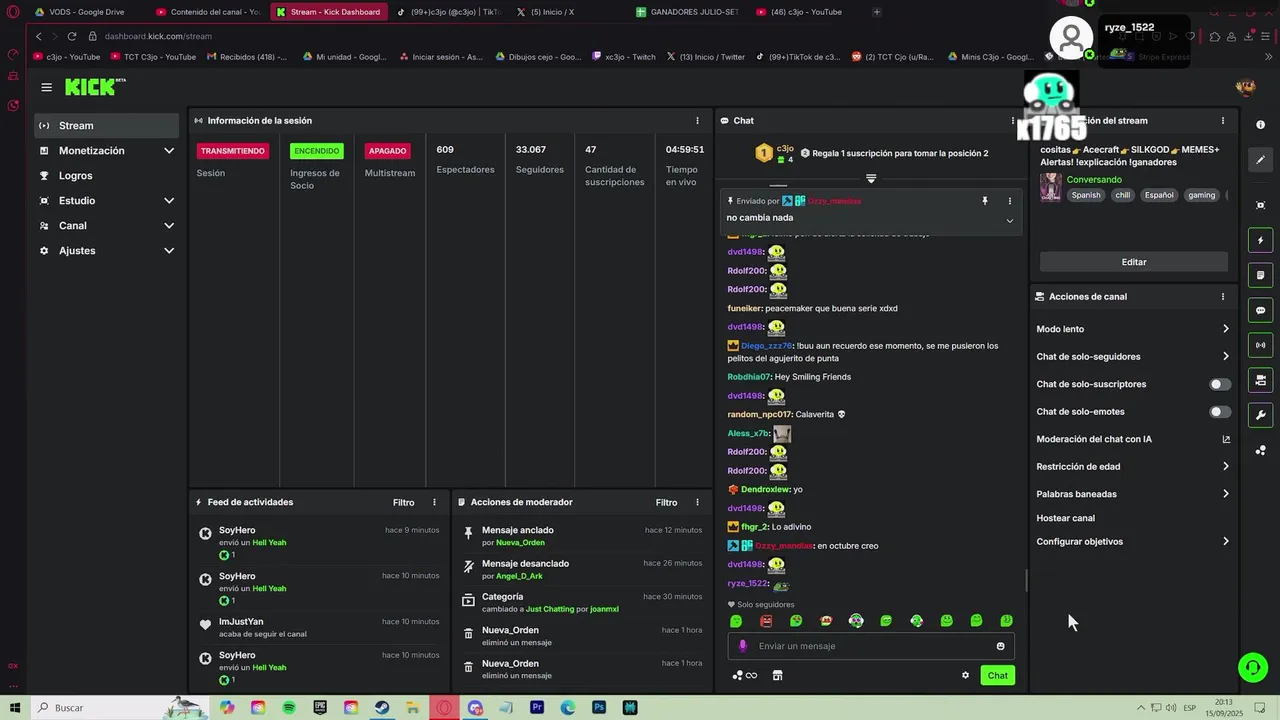Open the Feed de actividades Filtro
This screenshot has width=1280, height=720.
point(403,502)
